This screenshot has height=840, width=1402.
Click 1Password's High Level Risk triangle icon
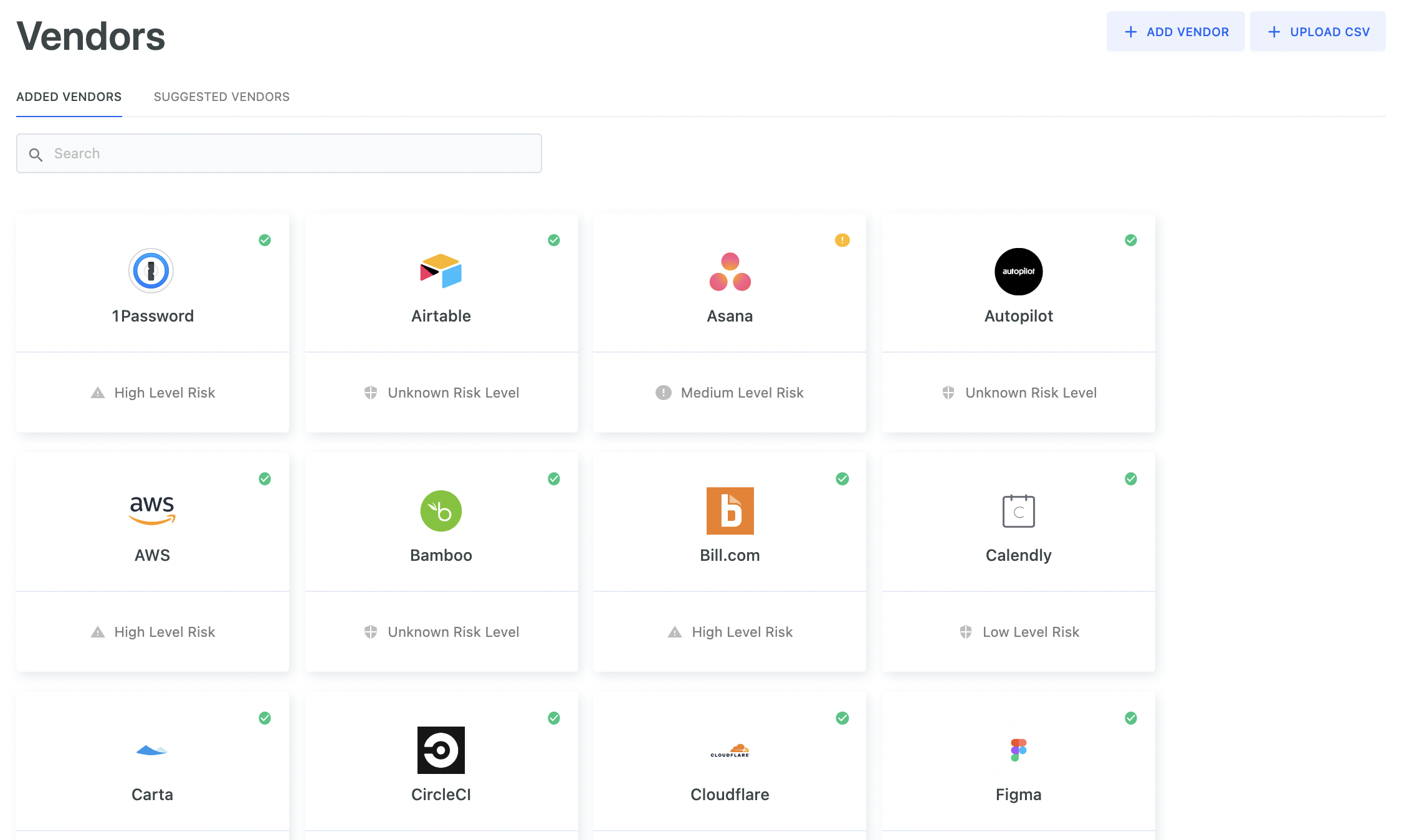(x=98, y=393)
